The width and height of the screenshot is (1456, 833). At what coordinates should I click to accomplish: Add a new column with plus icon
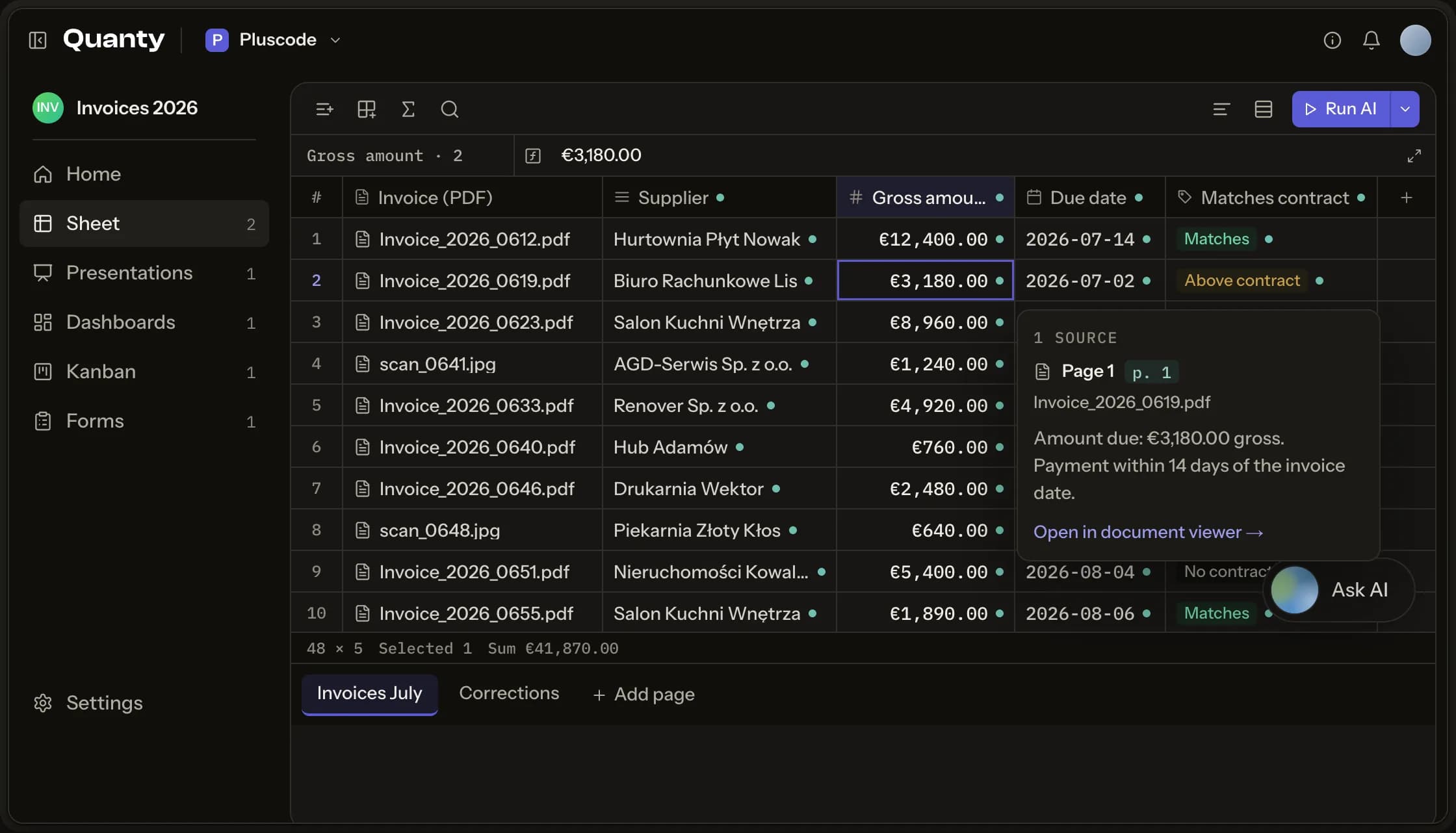(1406, 198)
